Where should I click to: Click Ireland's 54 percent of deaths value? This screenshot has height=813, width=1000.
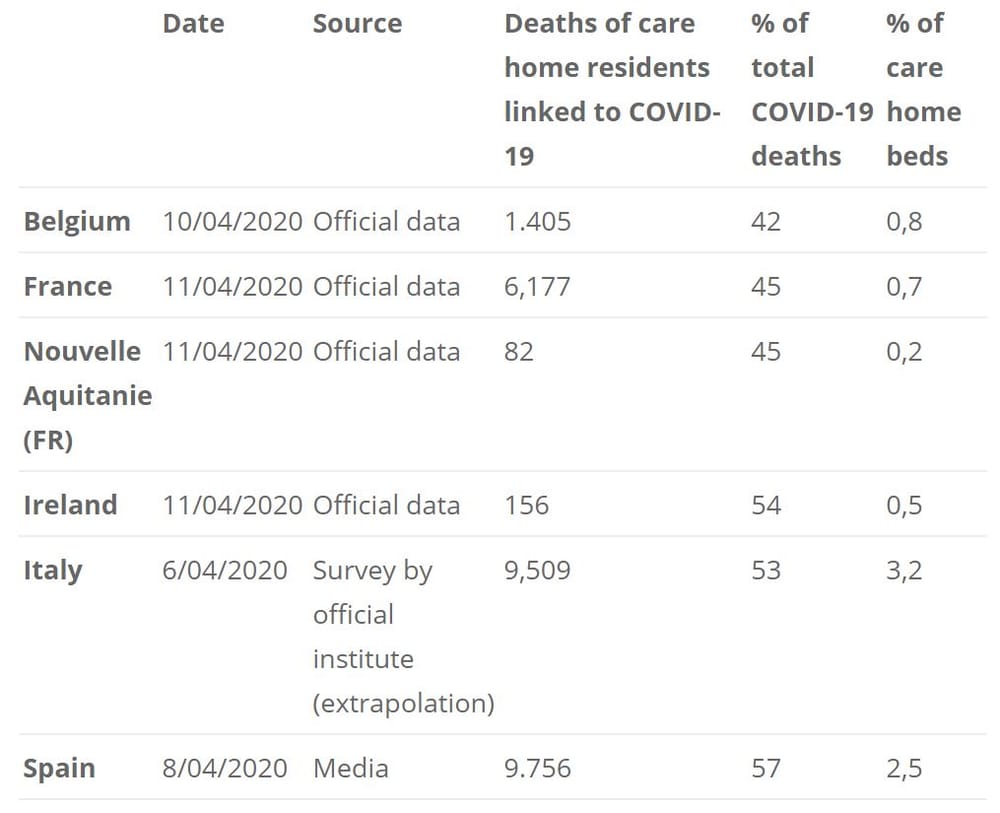click(x=766, y=504)
